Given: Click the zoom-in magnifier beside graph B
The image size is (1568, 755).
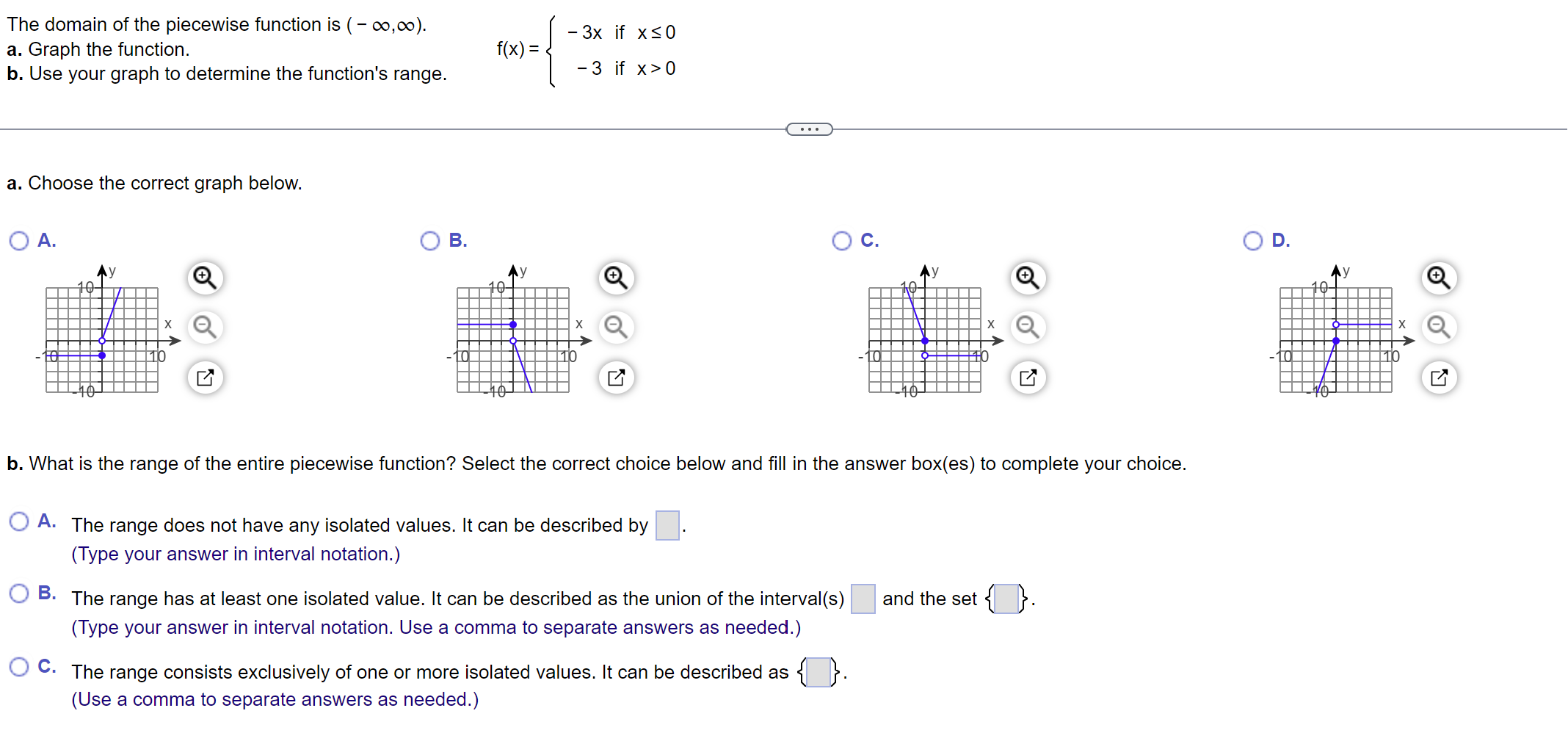Looking at the screenshot, I should pos(616,278).
